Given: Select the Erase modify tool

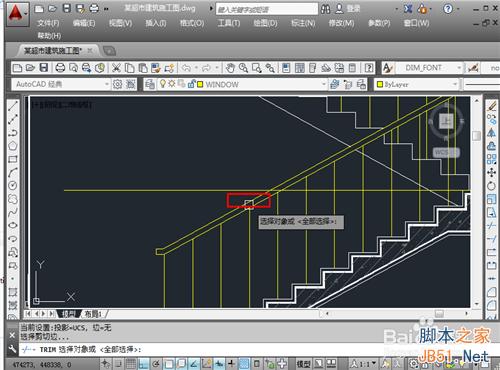Looking at the screenshot, I should tap(492, 106).
